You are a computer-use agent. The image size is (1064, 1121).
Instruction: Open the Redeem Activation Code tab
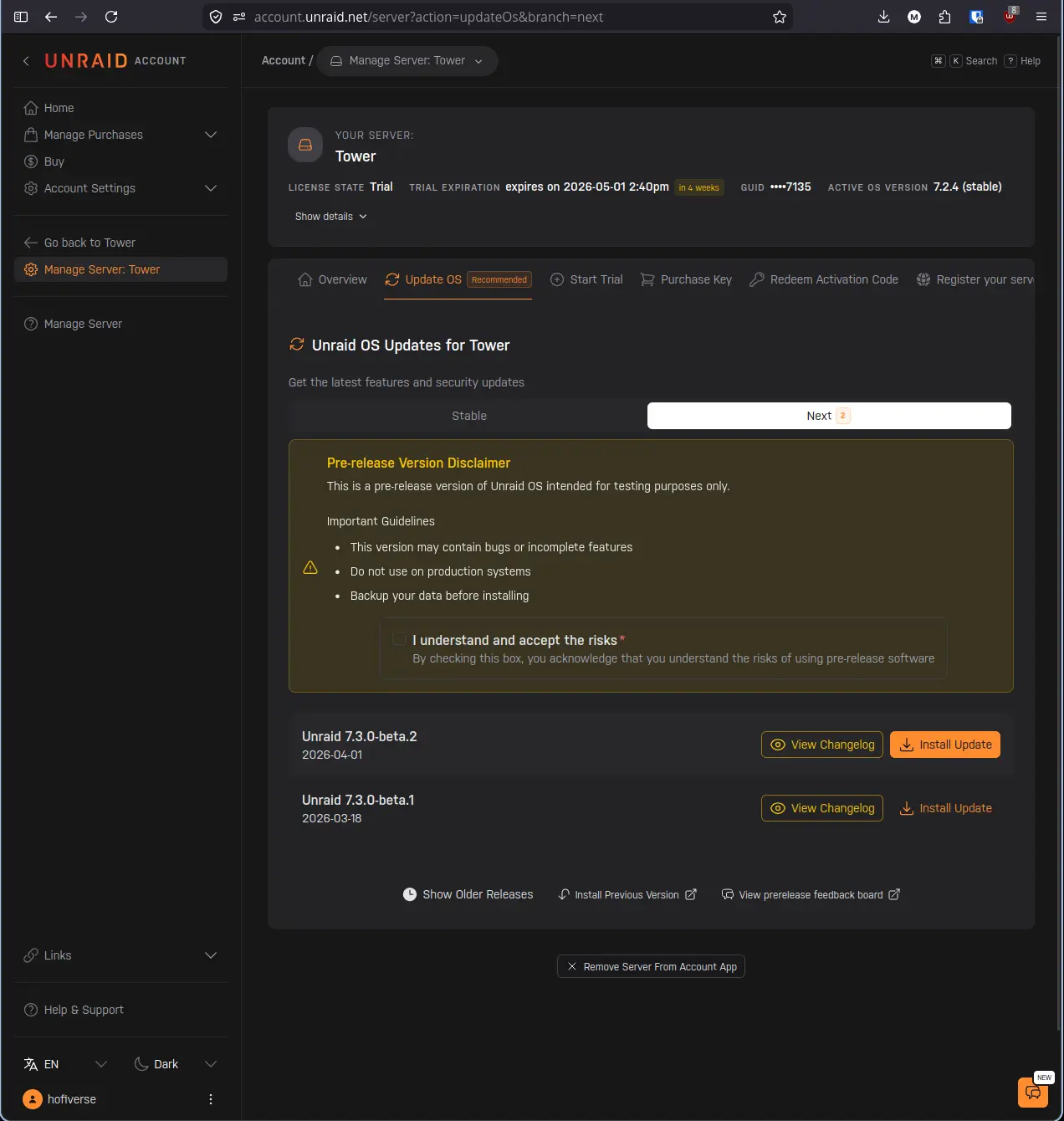pyautogui.click(x=824, y=279)
